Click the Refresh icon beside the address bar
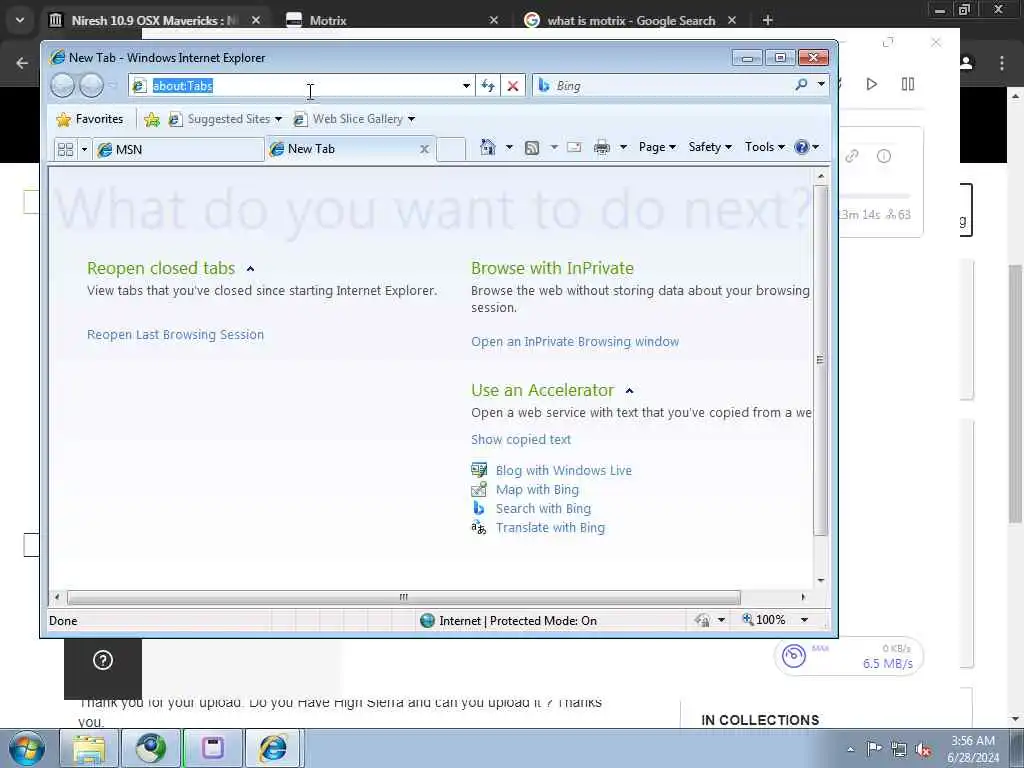The width and height of the screenshot is (1024, 768). coord(488,86)
